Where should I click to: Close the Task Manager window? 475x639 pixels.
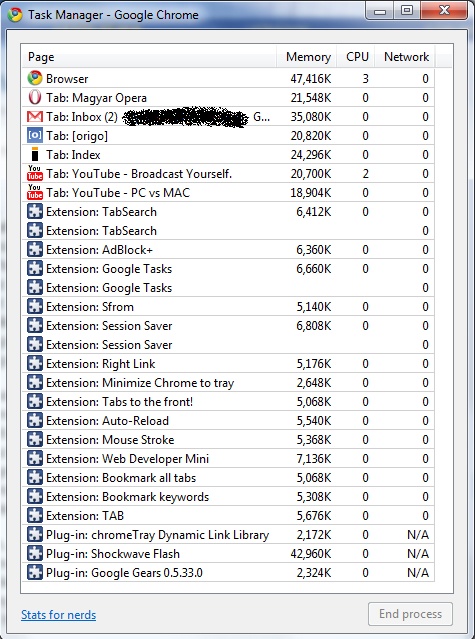444,10
